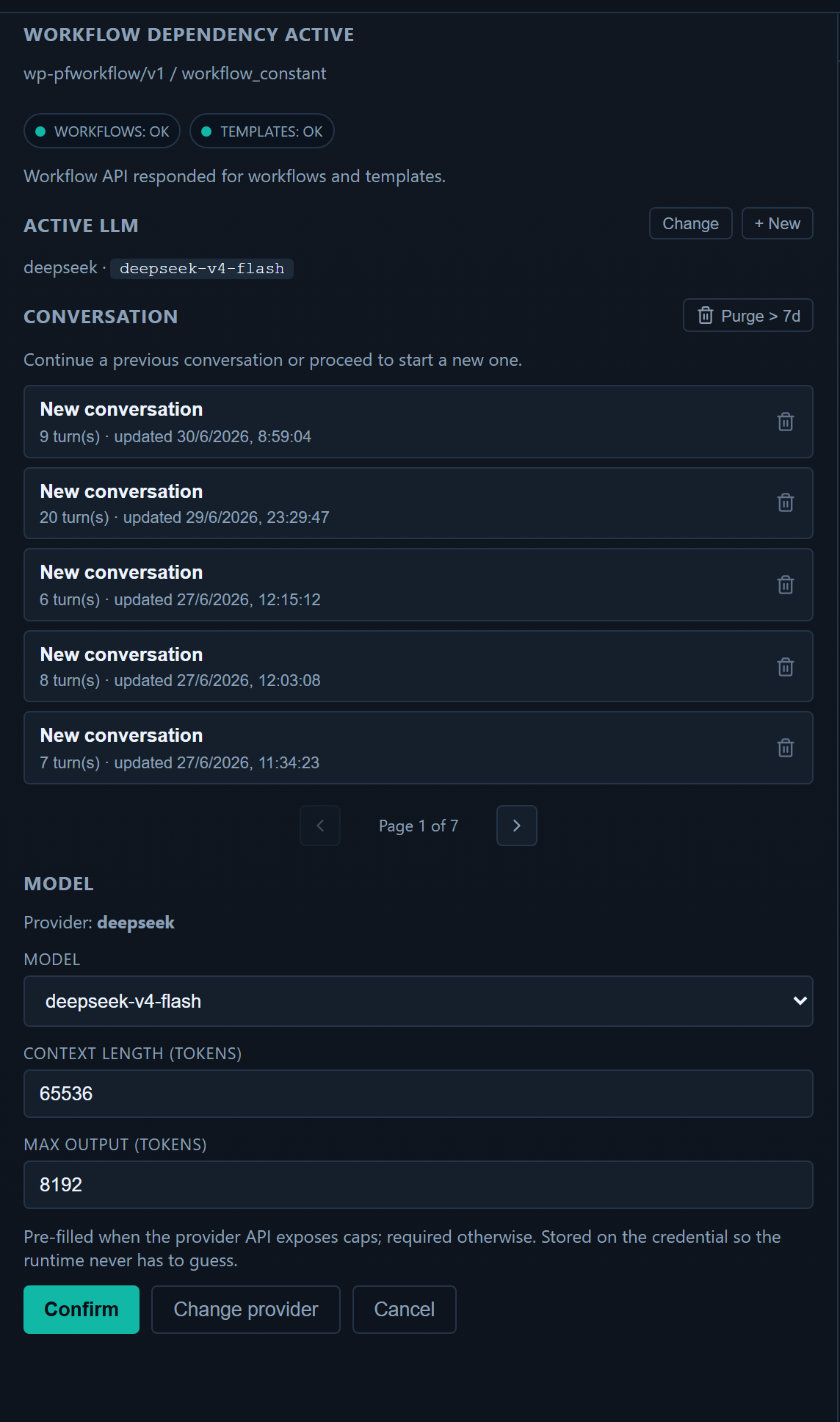Delete the 9 turn(s) conversation via trash icon
The image size is (840, 1422).
click(x=785, y=422)
